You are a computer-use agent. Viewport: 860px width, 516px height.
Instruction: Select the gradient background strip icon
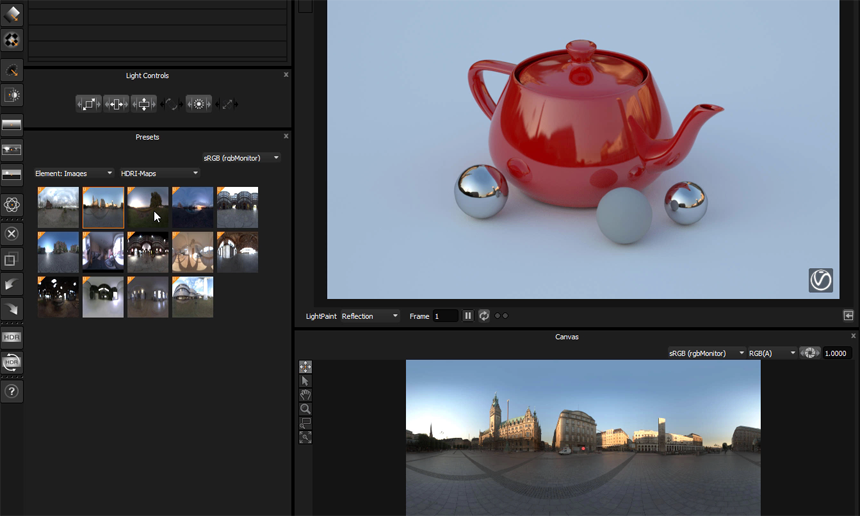click(x=12, y=125)
